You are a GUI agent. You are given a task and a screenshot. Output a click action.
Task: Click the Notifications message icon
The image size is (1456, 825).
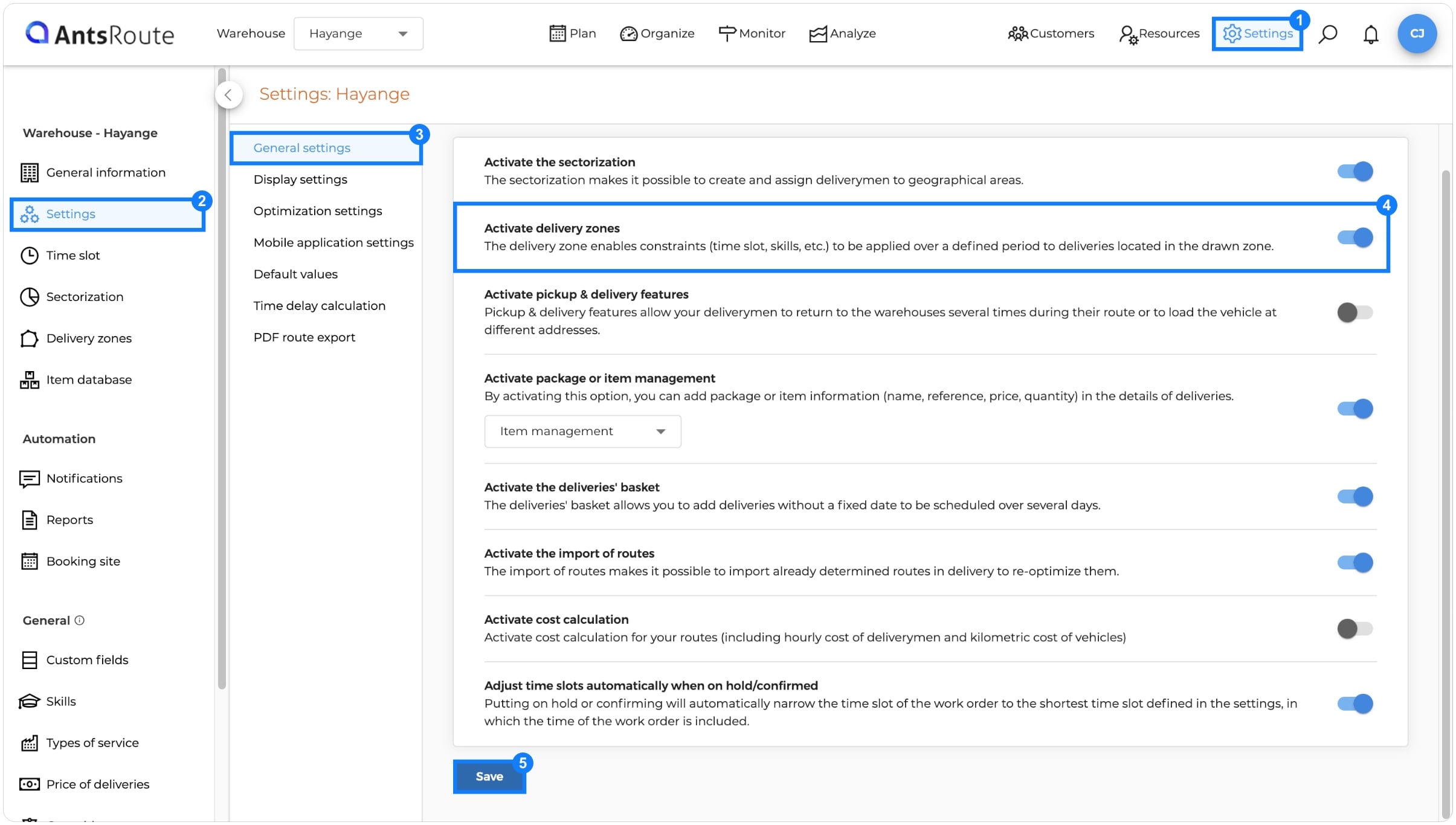pos(29,479)
